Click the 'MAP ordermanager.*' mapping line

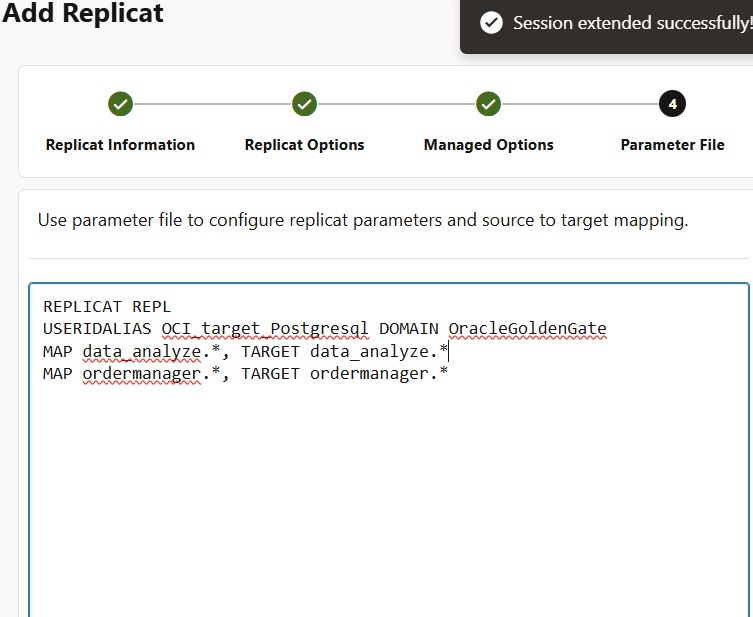[245, 374]
